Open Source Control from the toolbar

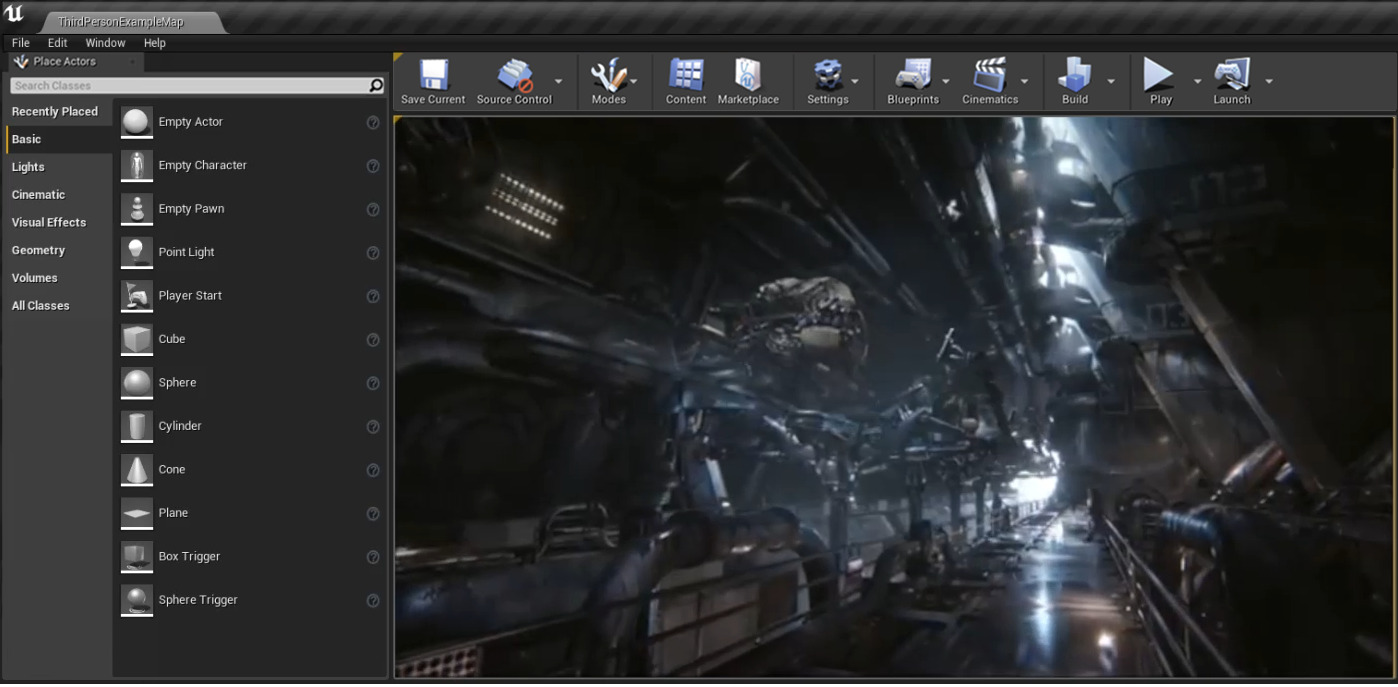[514, 75]
